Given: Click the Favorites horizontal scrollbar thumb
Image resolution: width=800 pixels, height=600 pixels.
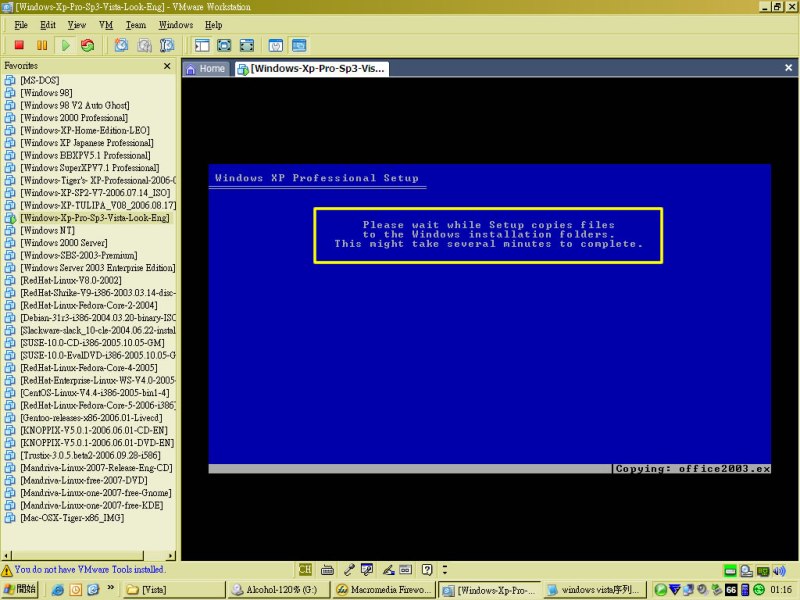Looking at the screenshot, I should coord(77,556).
